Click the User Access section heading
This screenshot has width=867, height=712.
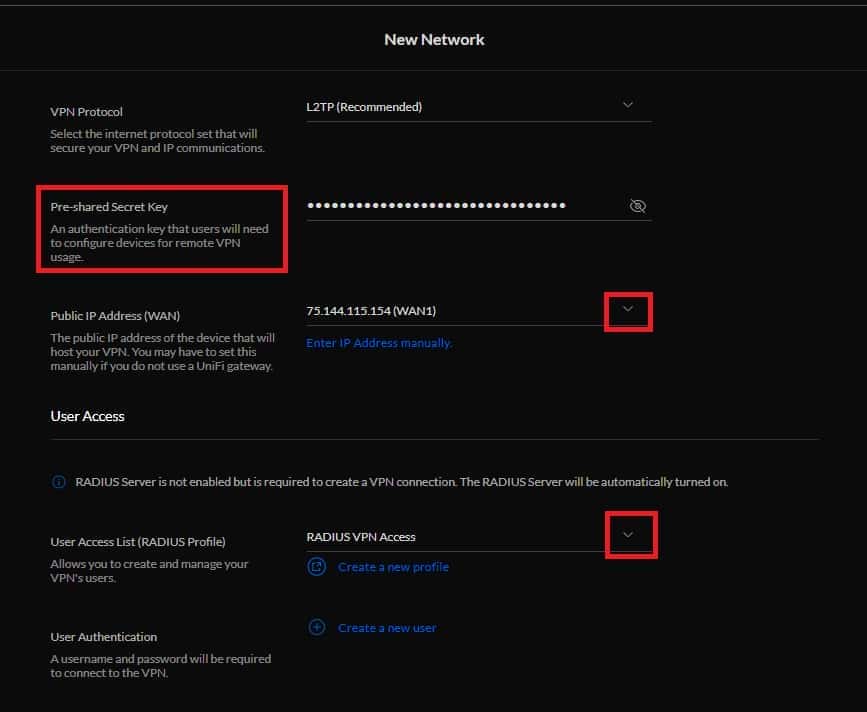pyautogui.click(x=87, y=416)
